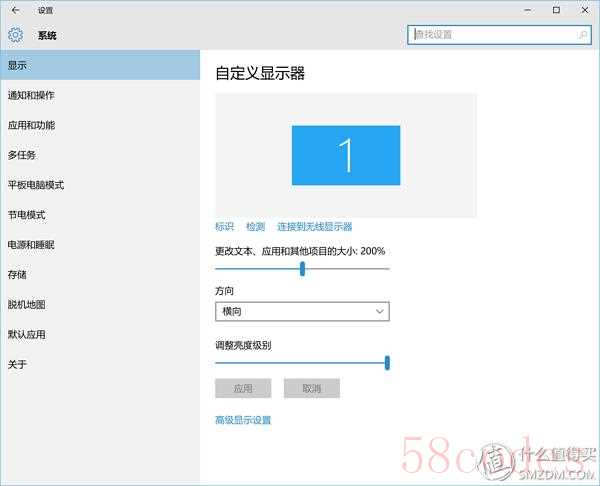Click the back arrow icon
The width and height of the screenshot is (600, 486).
15,10
